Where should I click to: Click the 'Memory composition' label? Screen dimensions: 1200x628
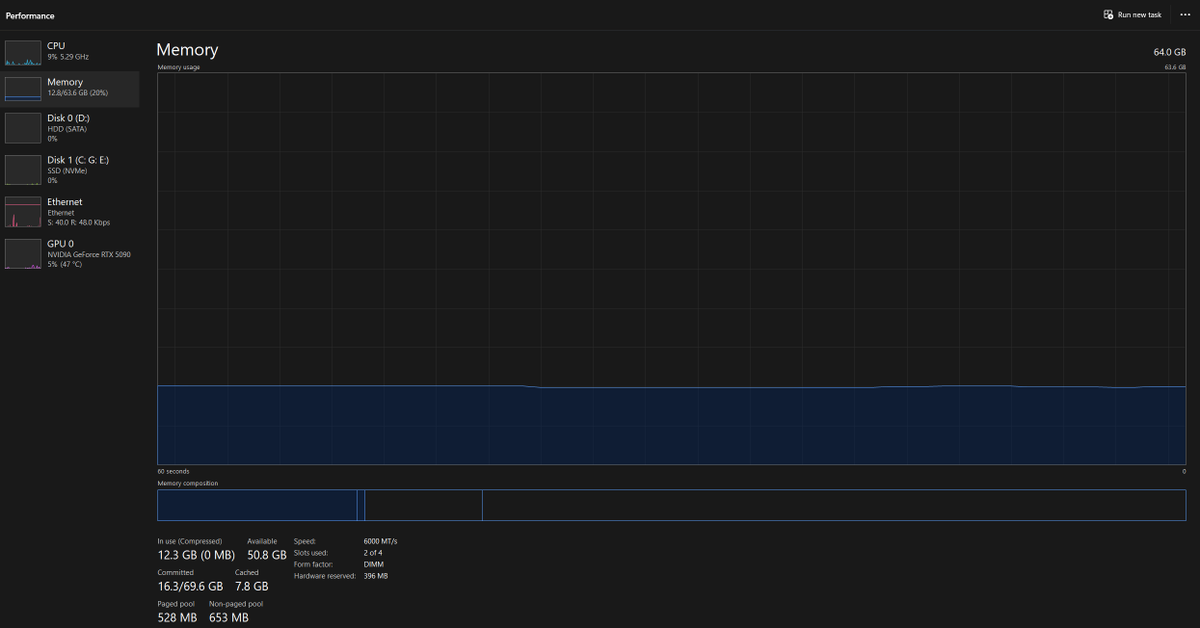point(187,483)
